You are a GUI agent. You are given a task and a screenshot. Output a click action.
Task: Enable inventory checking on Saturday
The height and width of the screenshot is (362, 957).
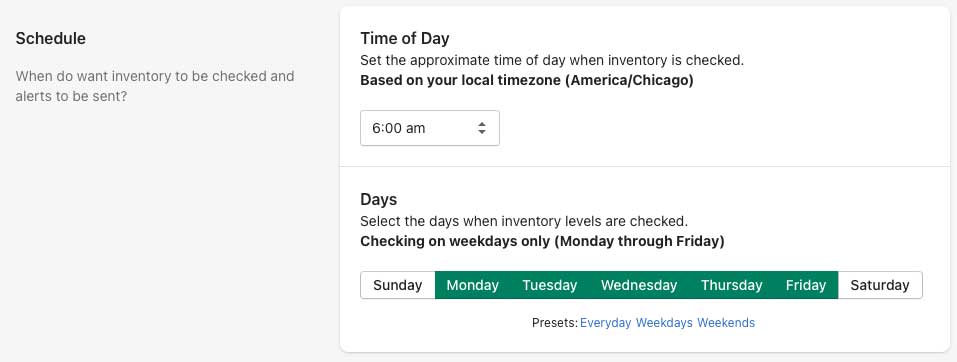pos(880,285)
